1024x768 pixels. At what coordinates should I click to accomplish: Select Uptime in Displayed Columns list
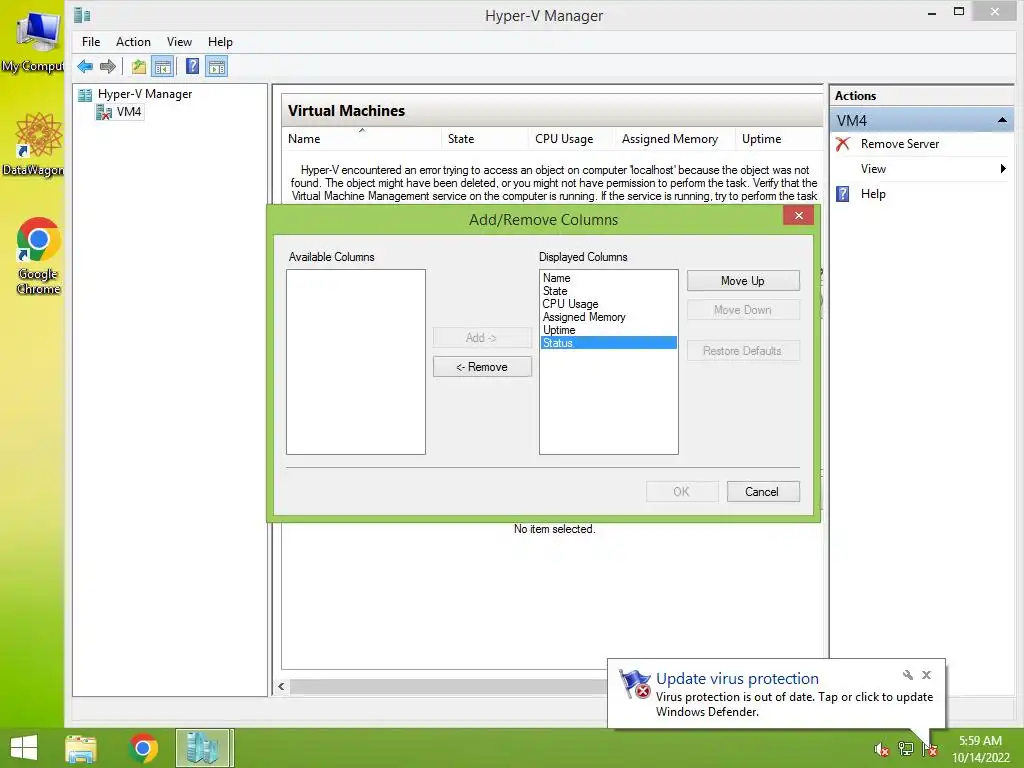pyautogui.click(x=608, y=330)
